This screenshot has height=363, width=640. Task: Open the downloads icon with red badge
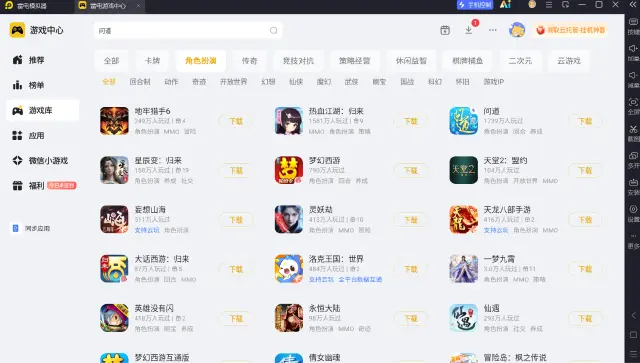[x=469, y=30]
